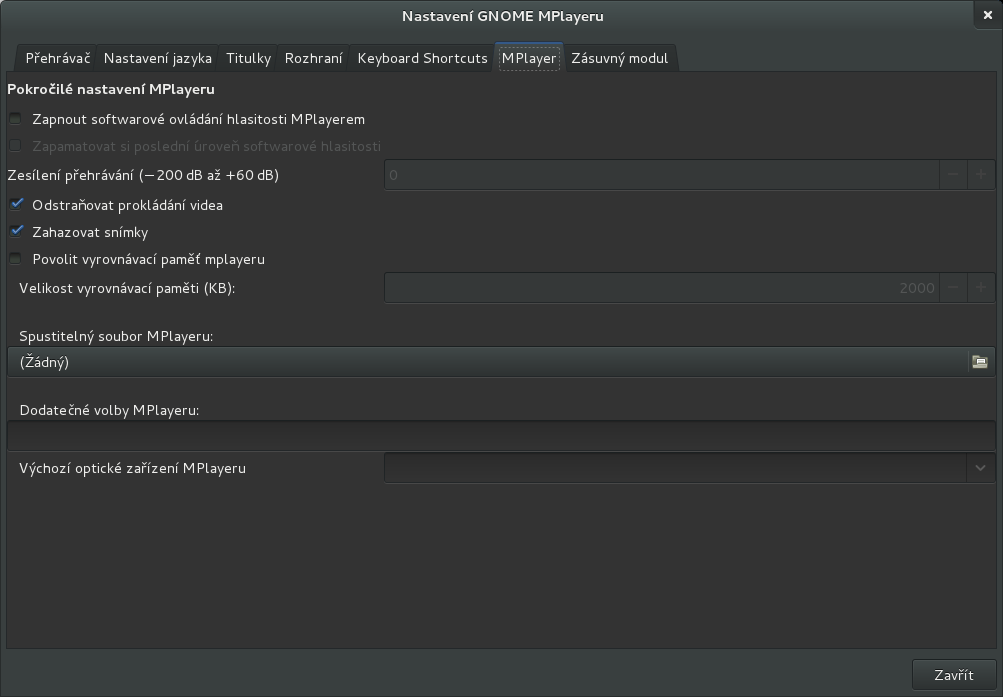Screen dimensions: 1003x697
Task: Uncheck Odstraňovat prokládání videa
Action: tap(15, 205)
